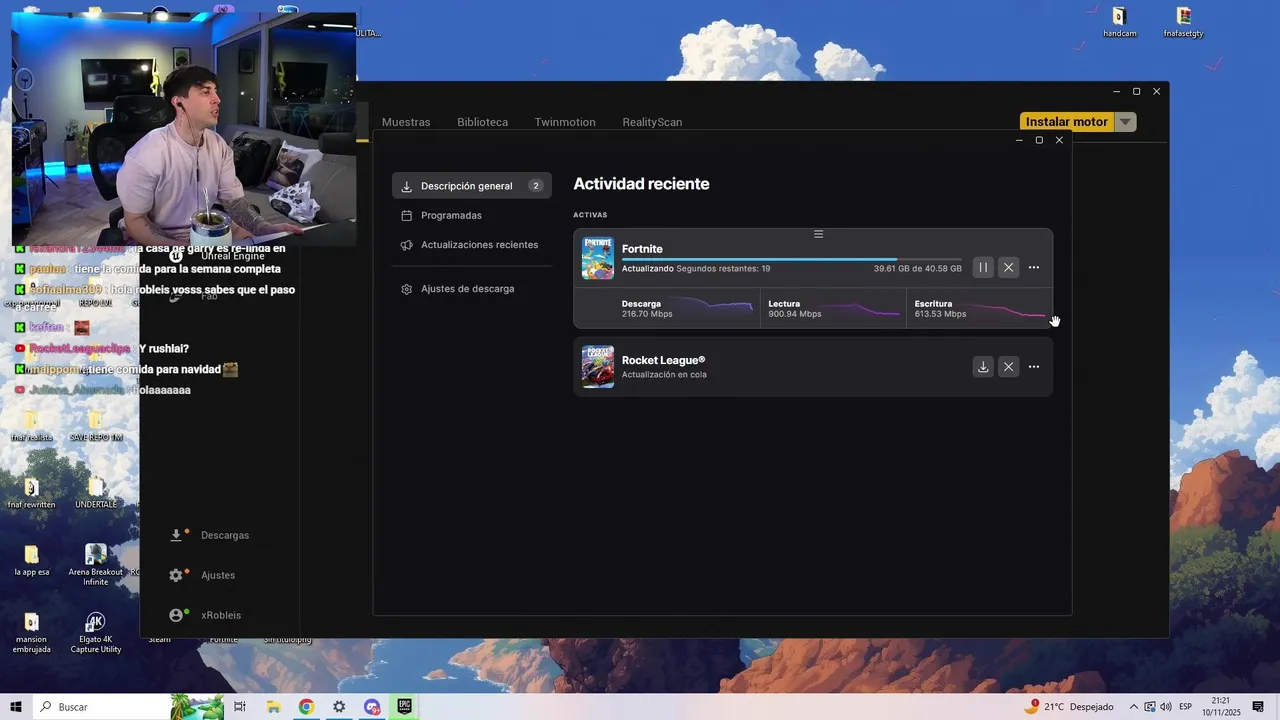Select the fnaf realista desktop folder
This screenshot has height=720, width=1280.
[31, 425]
